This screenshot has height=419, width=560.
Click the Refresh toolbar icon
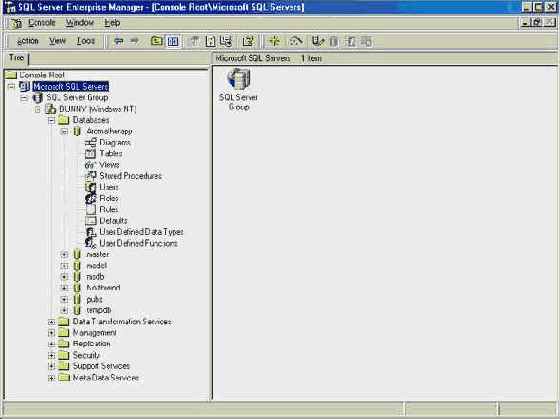(211, 41)
